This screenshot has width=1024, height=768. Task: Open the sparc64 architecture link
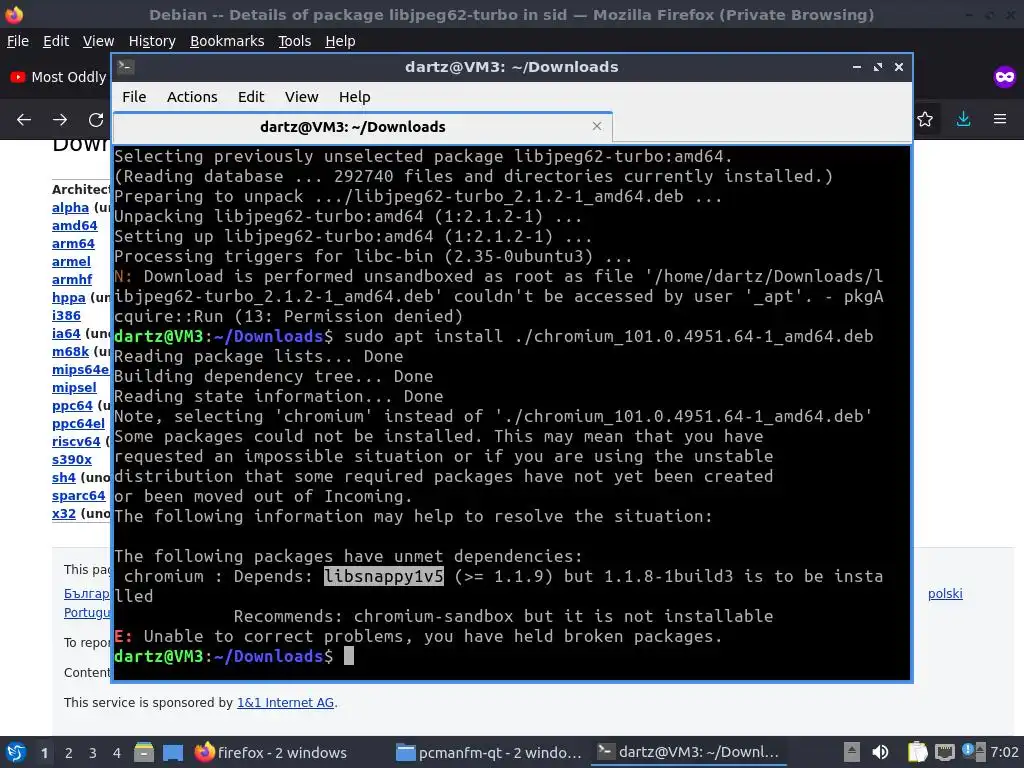[x=78, y=496]
